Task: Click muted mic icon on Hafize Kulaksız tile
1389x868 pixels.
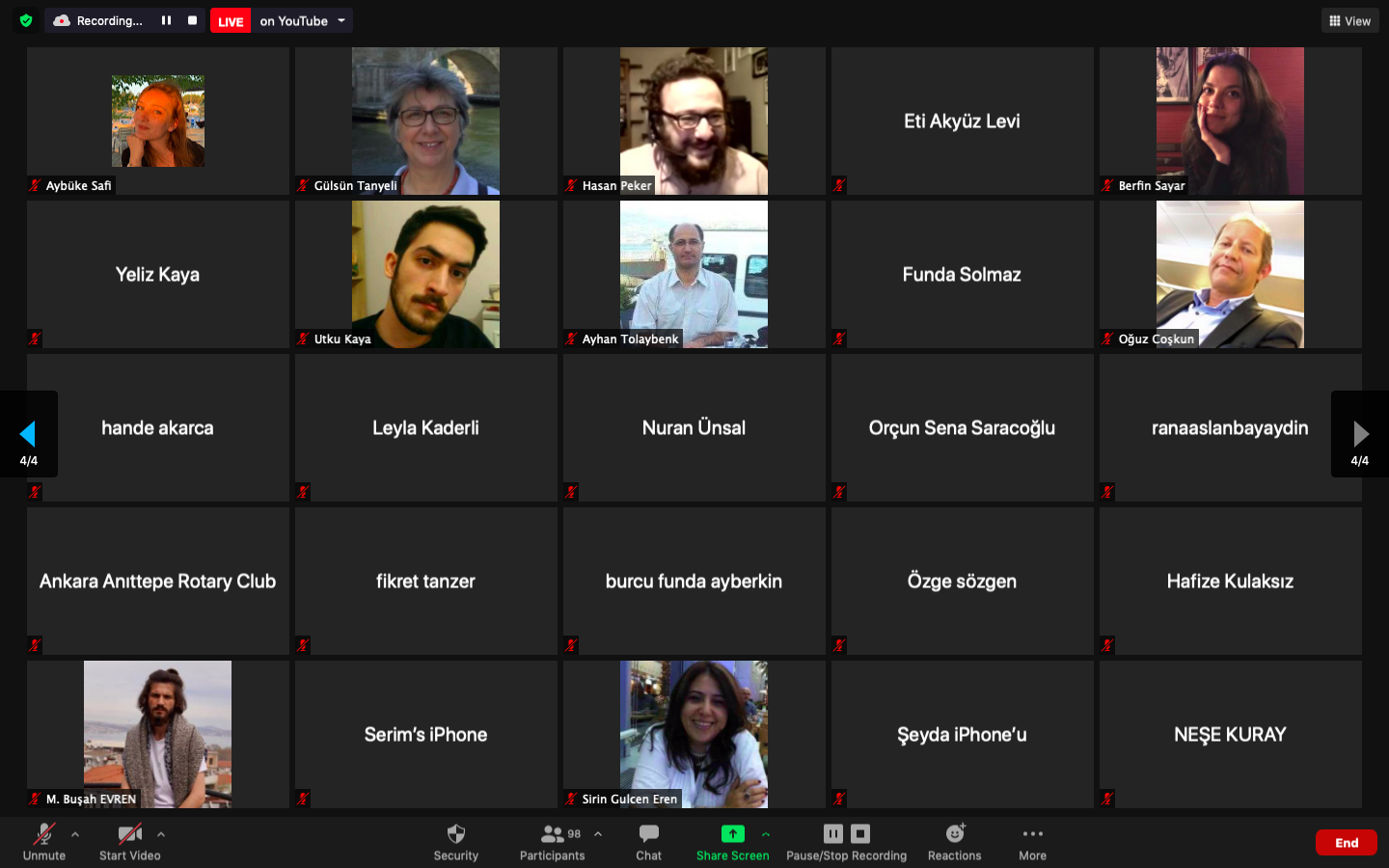Action: coord(1107,645)
